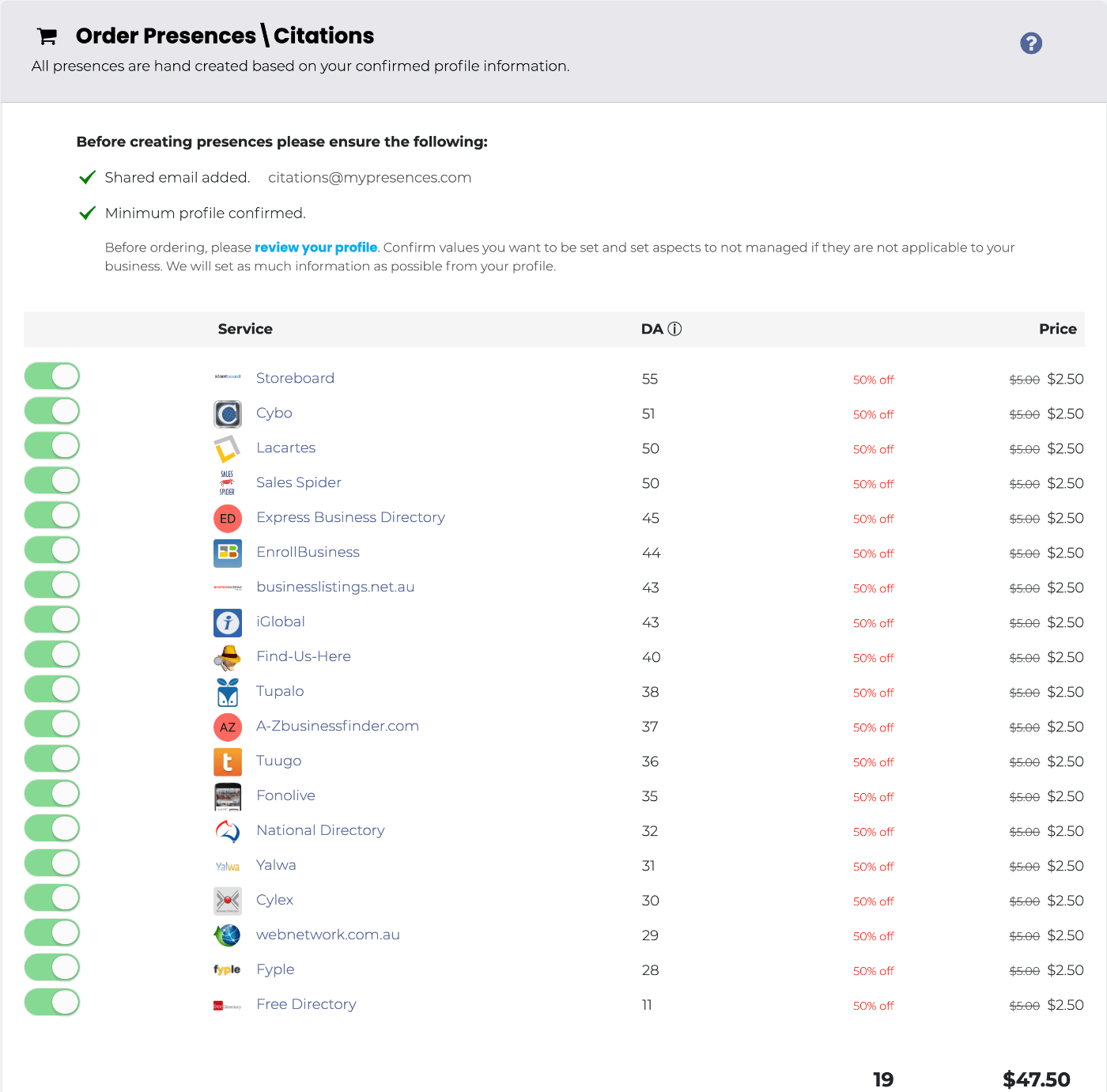Click the Fonolive logo icon
Viewport: 1107px width, 1092px height.
click(x=228, y=796)
